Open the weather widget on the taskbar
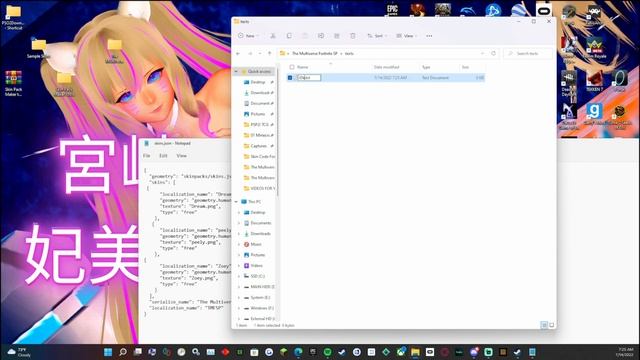 tap(19, 352)
